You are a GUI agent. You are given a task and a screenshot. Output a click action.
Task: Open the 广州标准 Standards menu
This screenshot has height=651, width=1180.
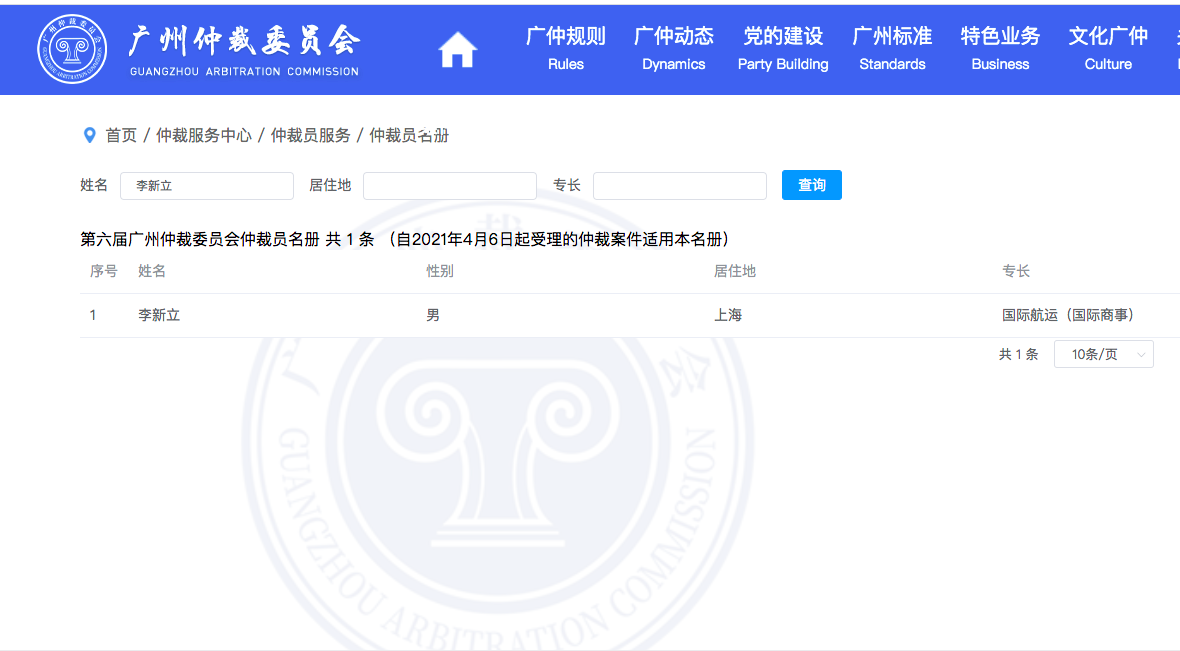tap(892, 50)
